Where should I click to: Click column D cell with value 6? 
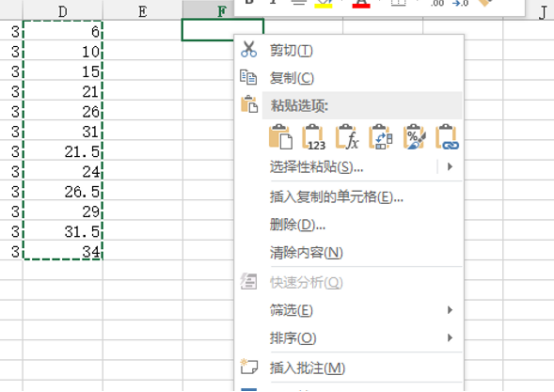click(63, 31)
